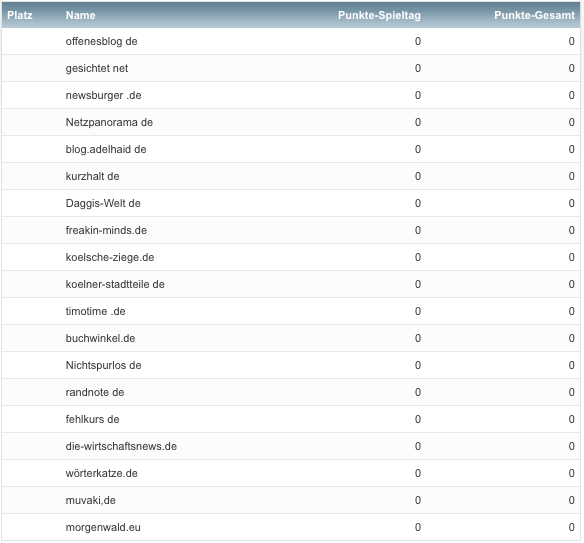Click Punkte-Spieltag value for morgenwald.eu
The height and width of the screenshot is (543, 584).
click(x=418, y=527)
